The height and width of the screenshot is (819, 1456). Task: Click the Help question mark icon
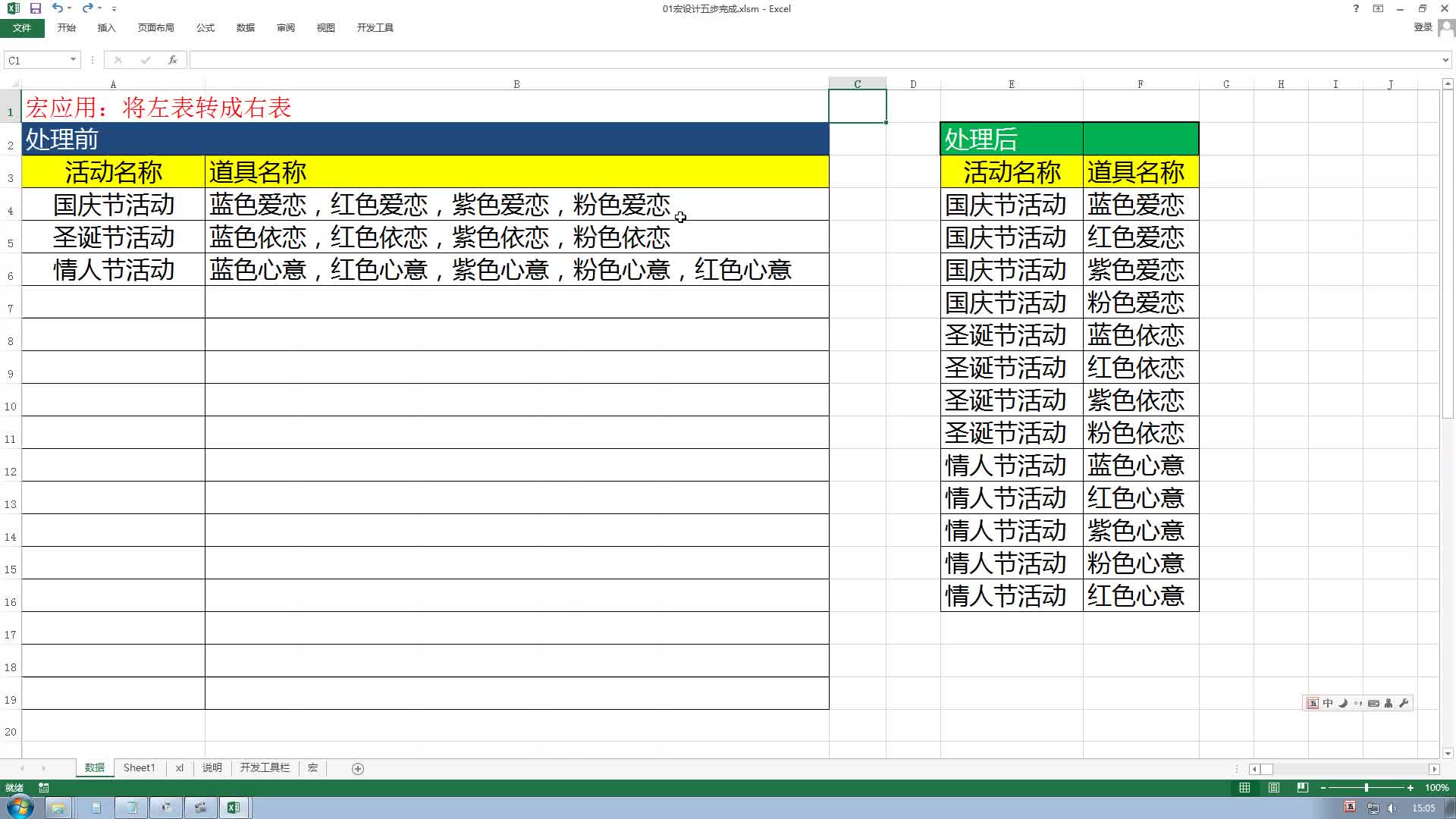(1356, 8)
